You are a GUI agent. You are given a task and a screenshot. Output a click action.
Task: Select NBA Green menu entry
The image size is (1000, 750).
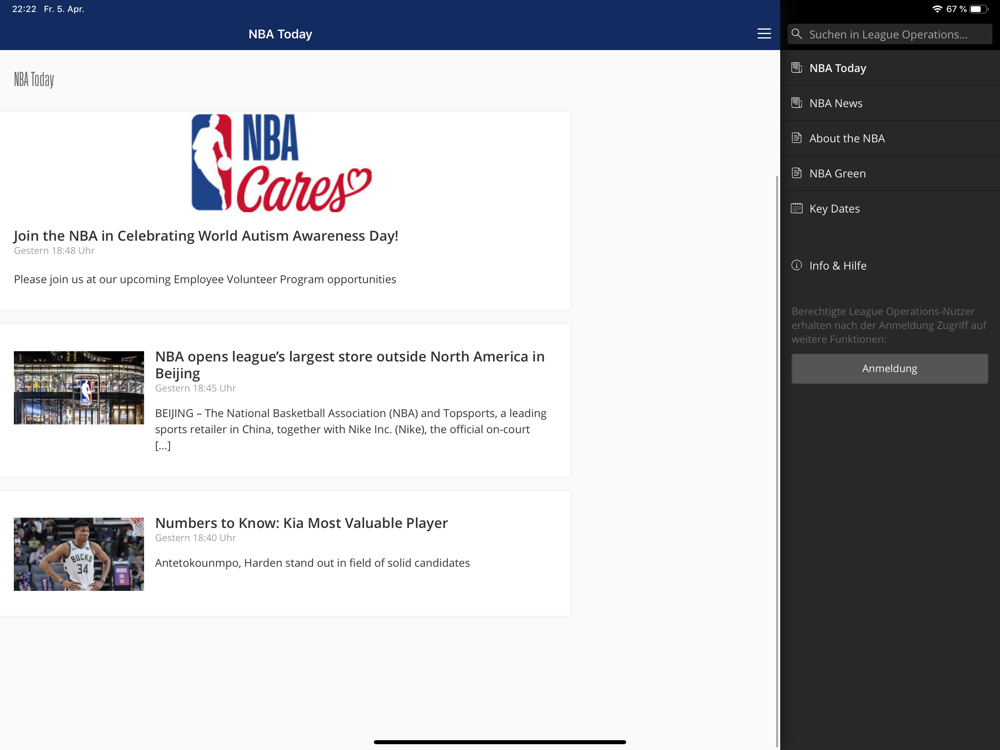pyautogui.click(x=890, y=173)
